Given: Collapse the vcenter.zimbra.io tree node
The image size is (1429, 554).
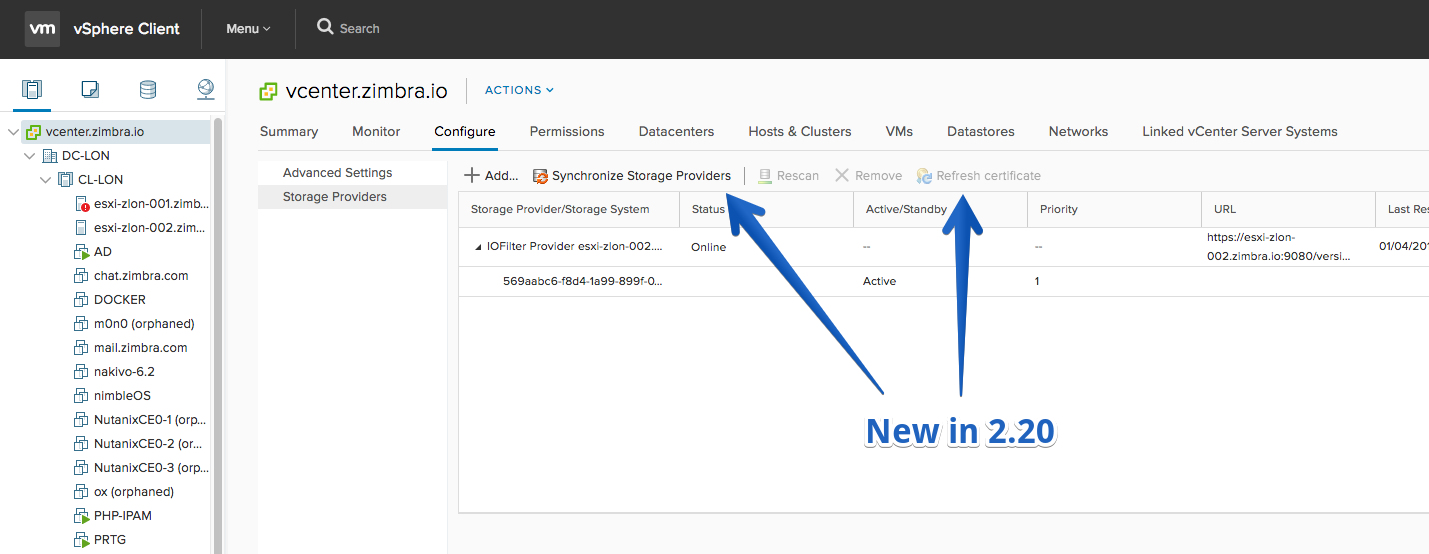Looking at the screenshot, I should pos(13,132).
